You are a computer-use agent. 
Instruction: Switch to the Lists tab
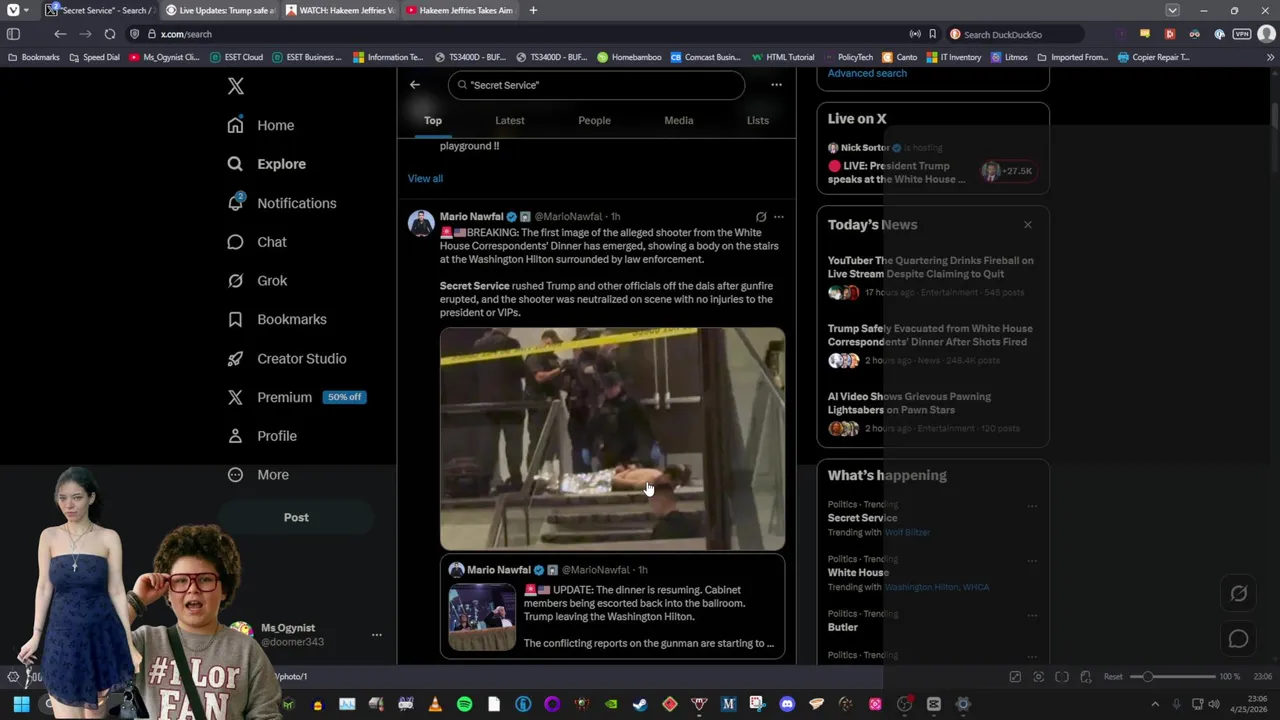coord(758,120)
